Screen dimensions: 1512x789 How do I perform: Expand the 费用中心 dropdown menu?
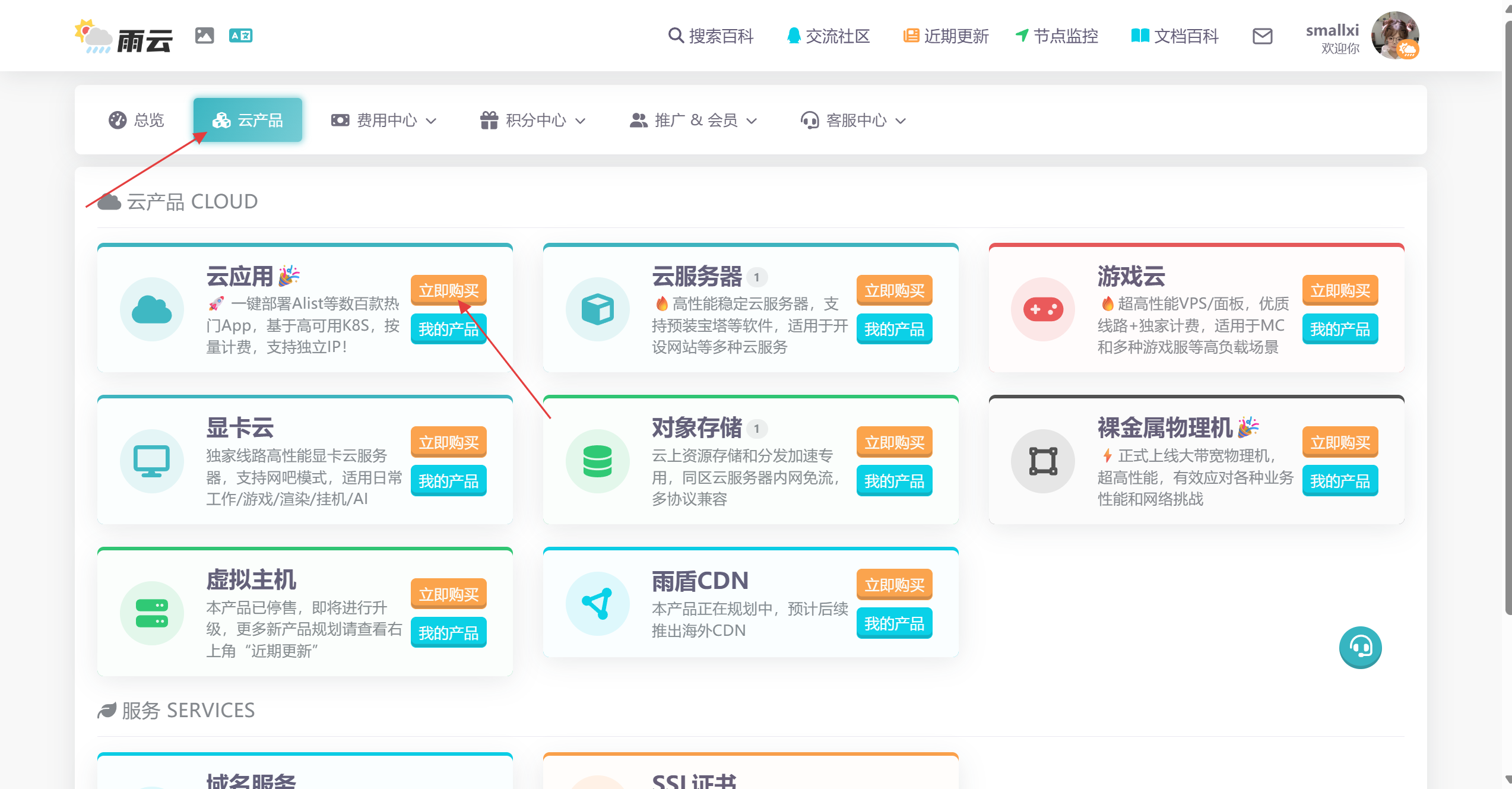pos(384,121)
